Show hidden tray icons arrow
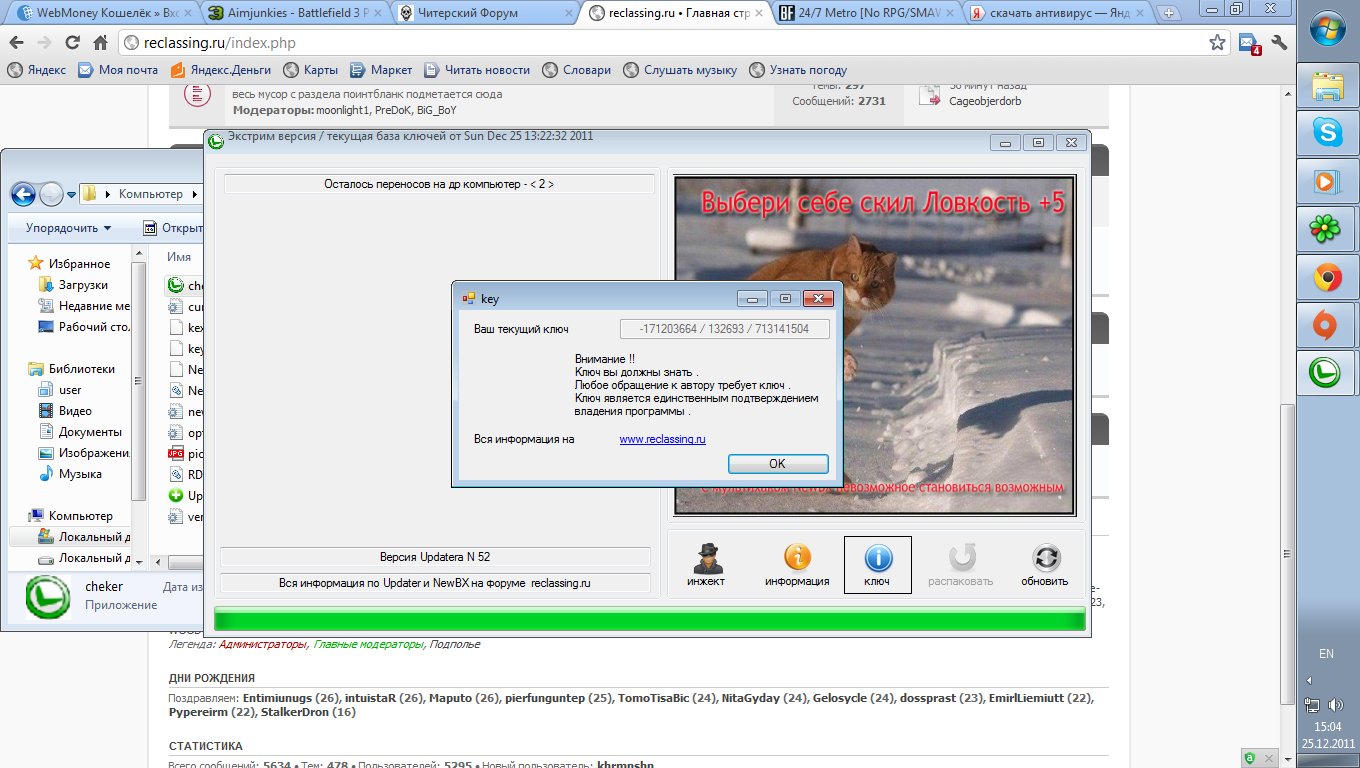This screenshot has width=1360, height=768. [1310, 680]
